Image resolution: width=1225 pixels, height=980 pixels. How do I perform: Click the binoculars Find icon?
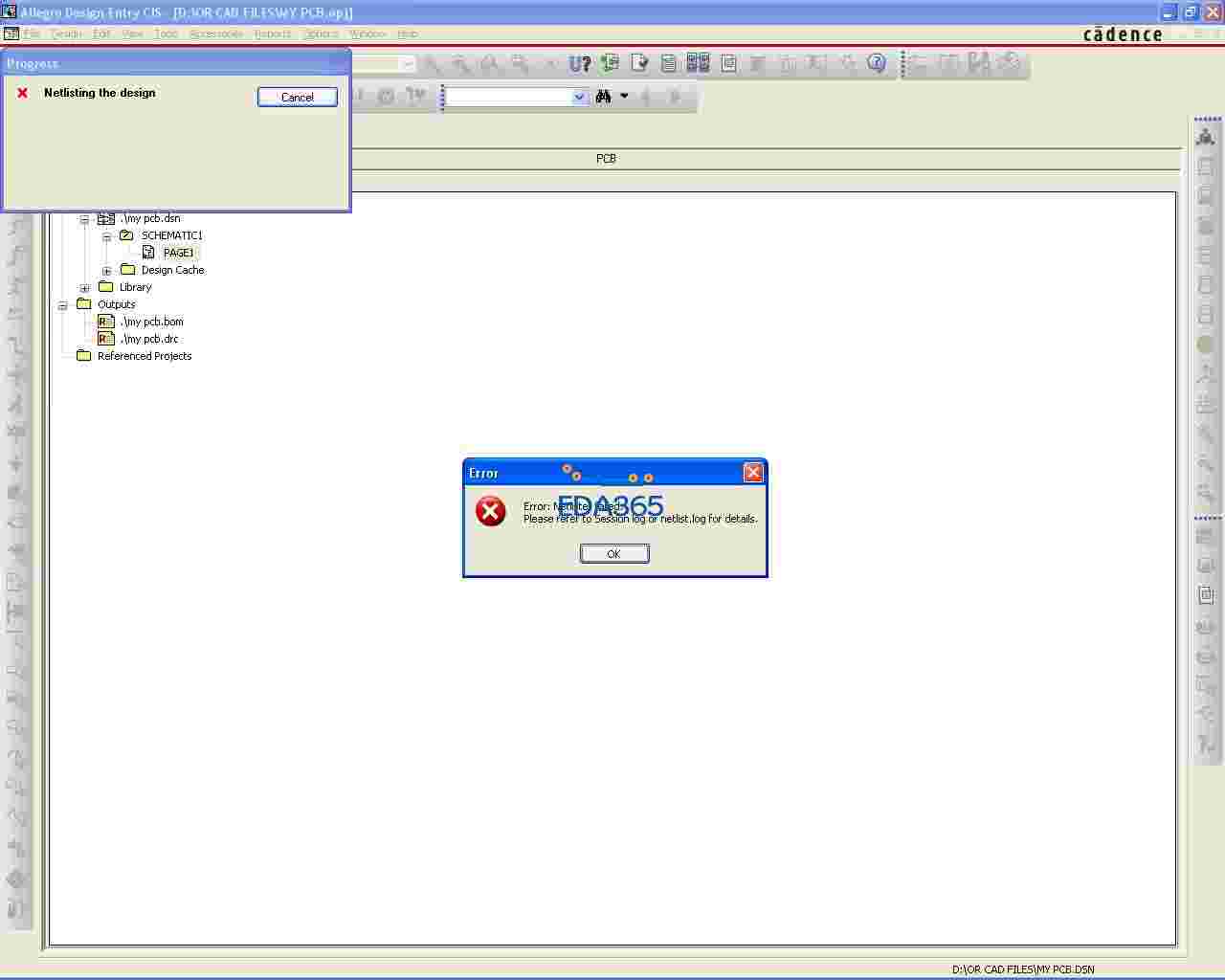(603, 97)
